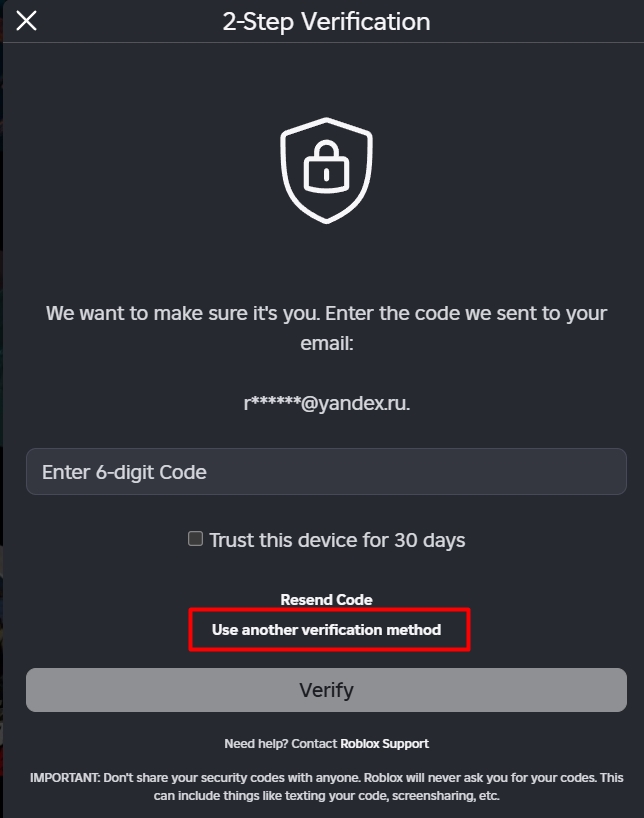
Task: Close the 2-Step Verification dialog
Action: [27, 21]
